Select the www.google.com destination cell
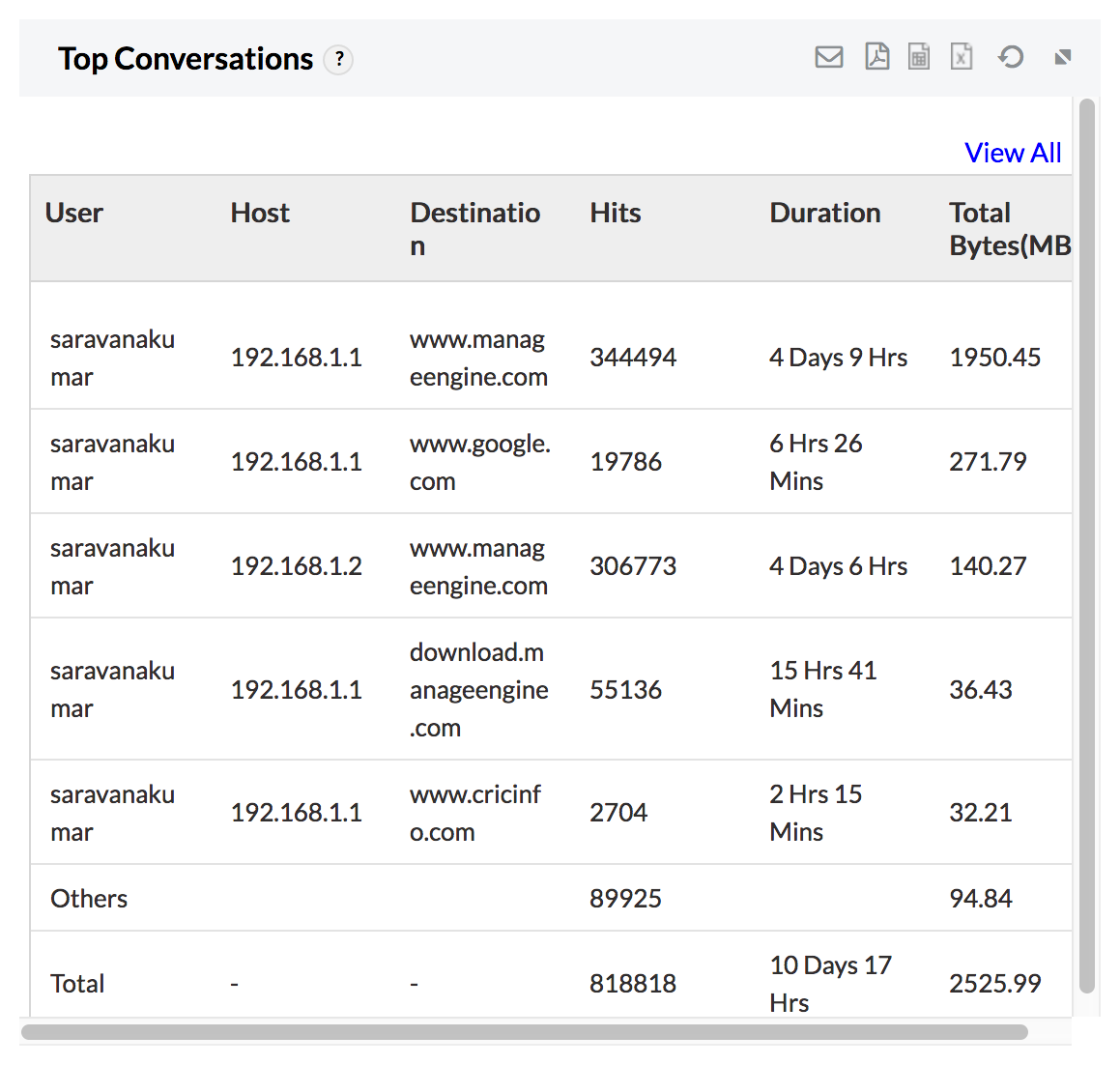 pyautogui.click(x=479, y=462)
